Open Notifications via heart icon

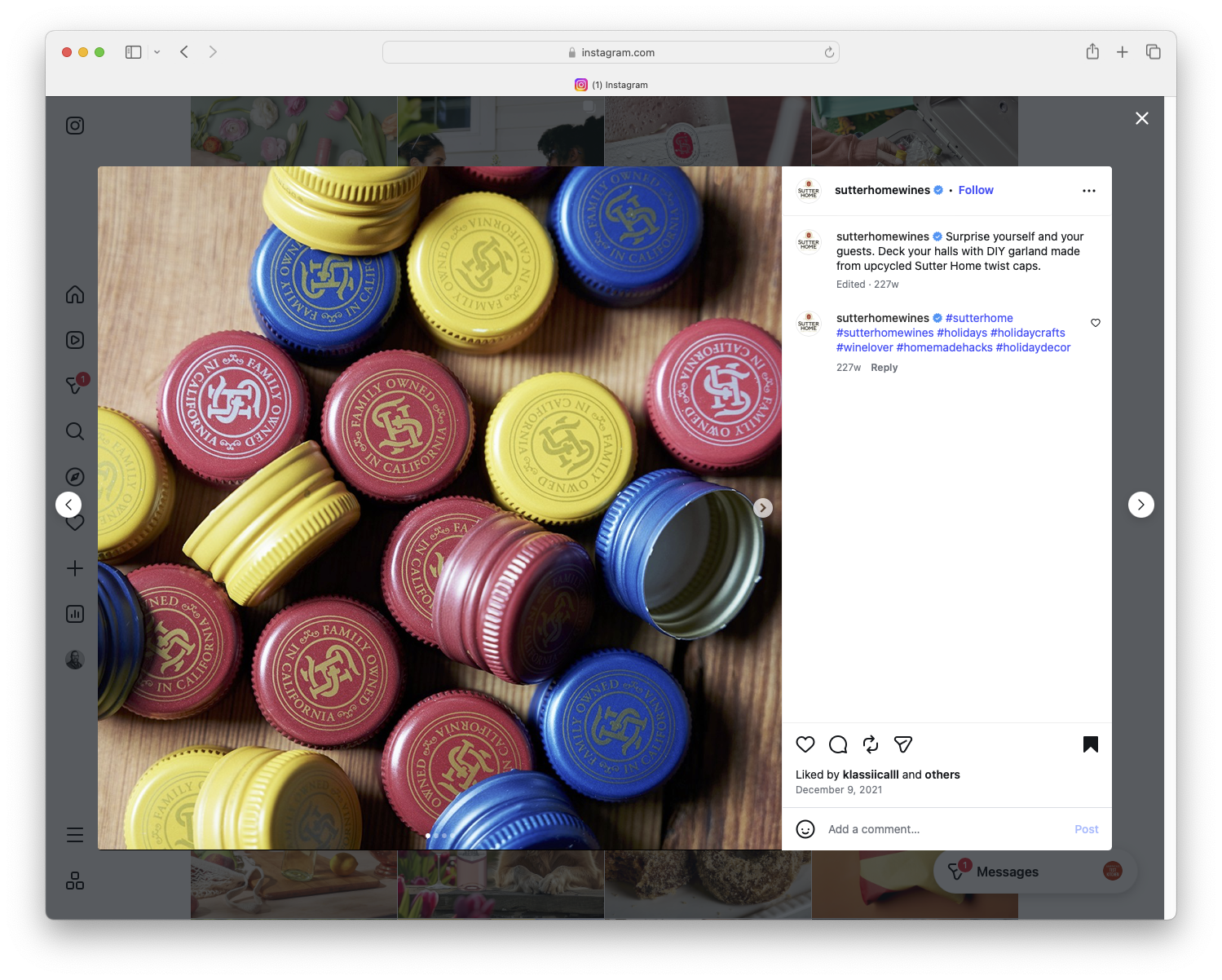pyautogui.click(x=75, y=522)
